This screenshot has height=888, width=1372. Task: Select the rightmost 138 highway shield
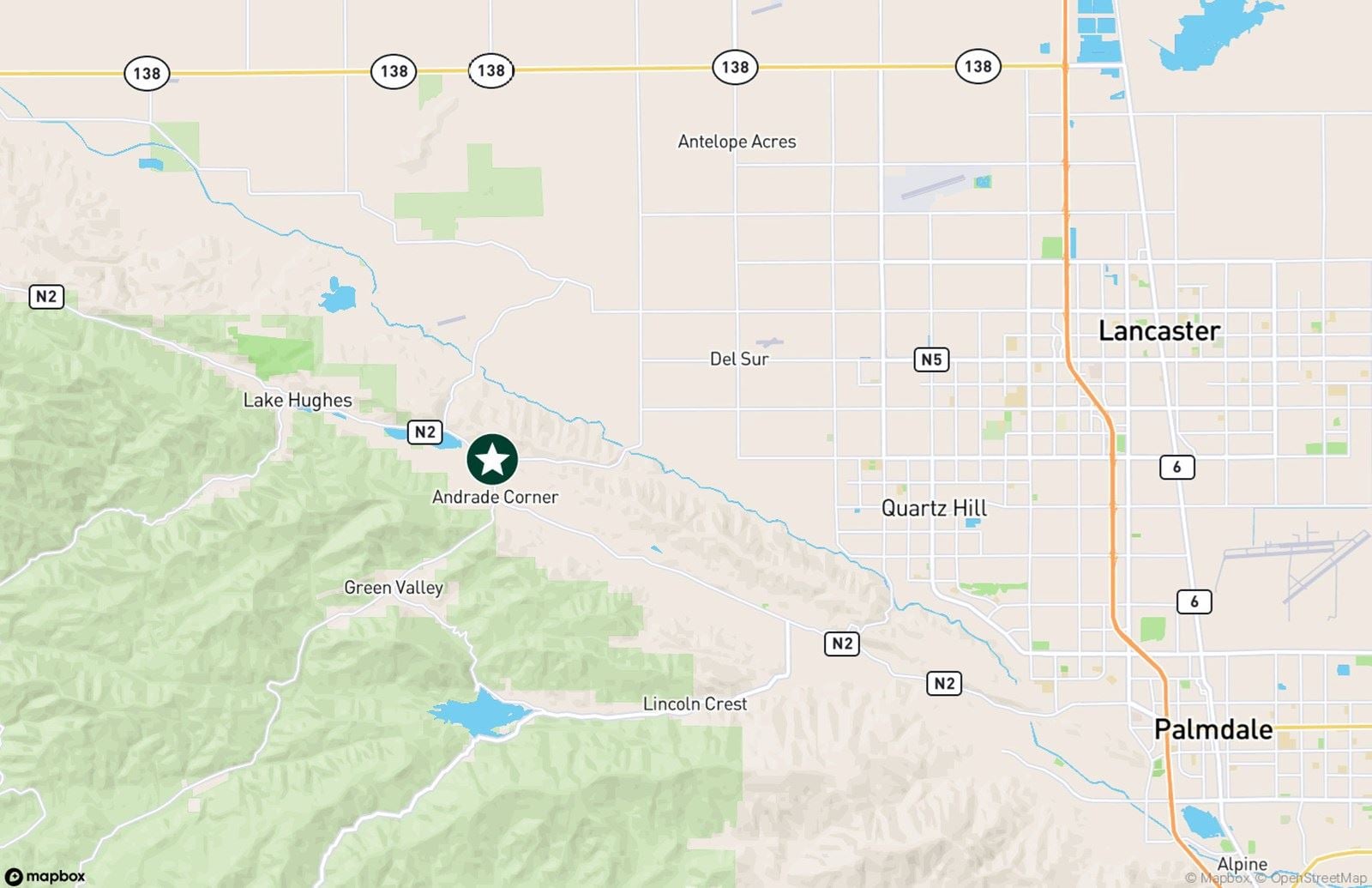[978, 66]
